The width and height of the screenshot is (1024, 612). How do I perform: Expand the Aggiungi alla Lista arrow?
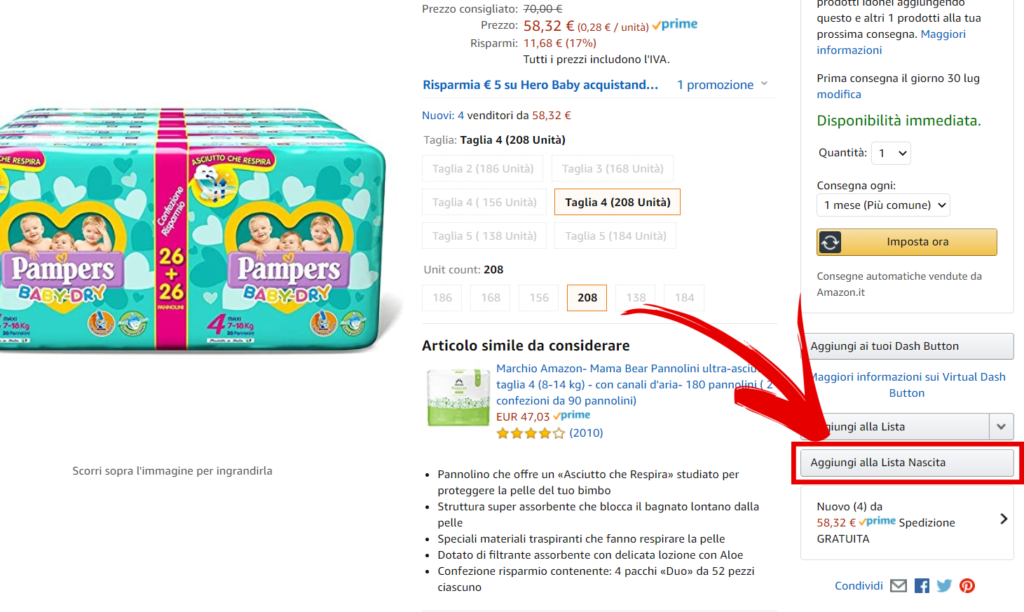point(1002,427)
